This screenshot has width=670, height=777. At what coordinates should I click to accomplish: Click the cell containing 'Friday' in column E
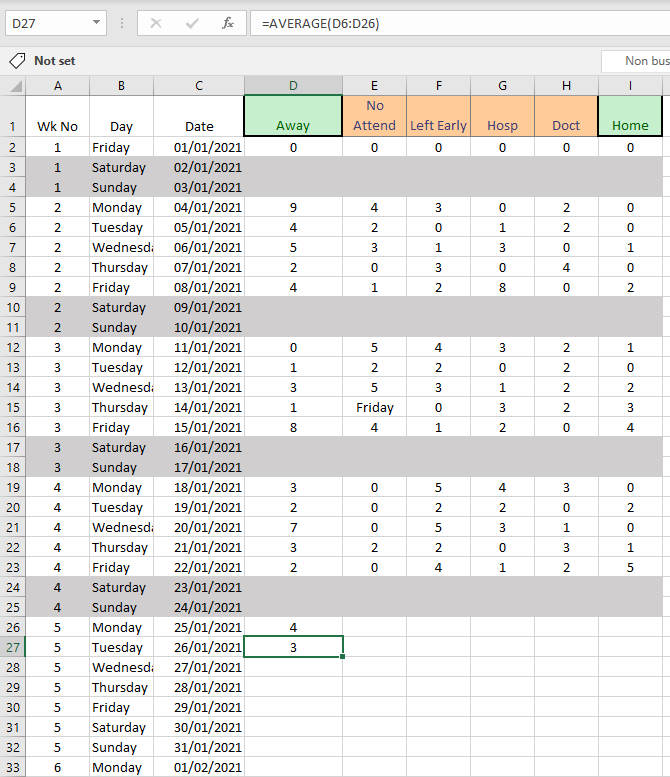[x=374, y=407]
